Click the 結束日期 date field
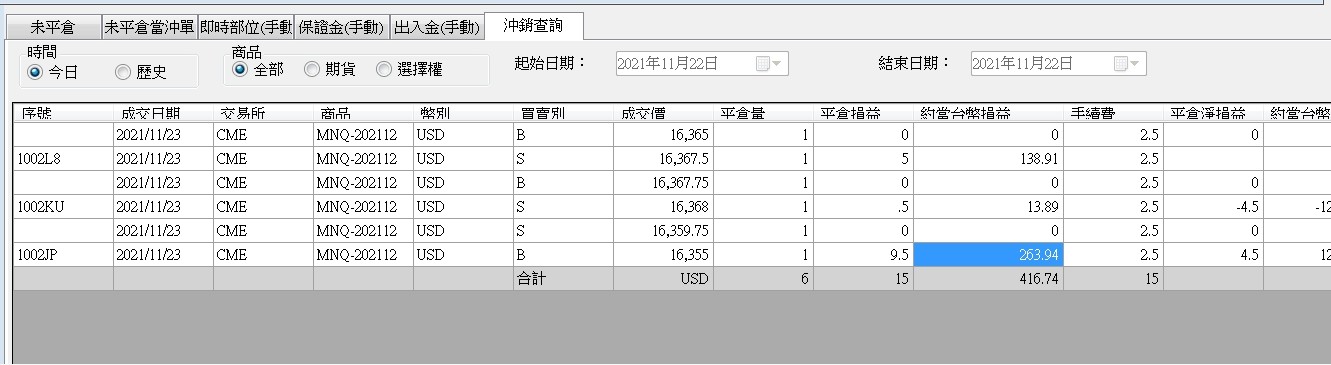 coord(1059,64)
